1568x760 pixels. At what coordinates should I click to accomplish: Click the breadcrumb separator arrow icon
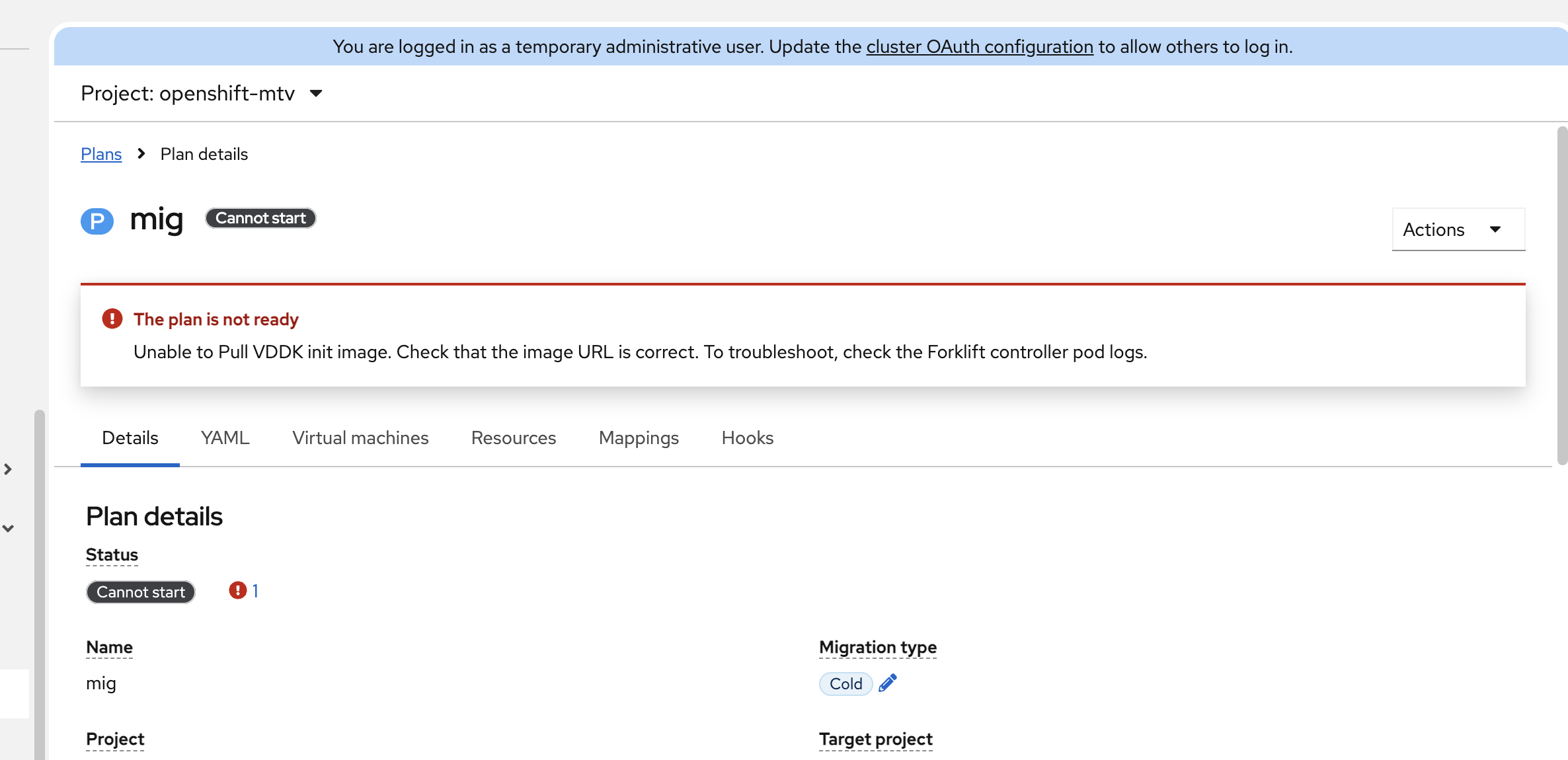point(141,154)
